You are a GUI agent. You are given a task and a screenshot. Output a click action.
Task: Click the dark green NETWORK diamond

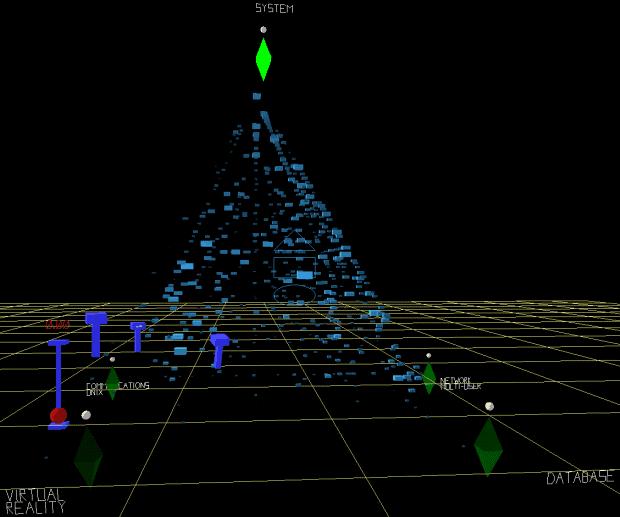pos(429,378)
